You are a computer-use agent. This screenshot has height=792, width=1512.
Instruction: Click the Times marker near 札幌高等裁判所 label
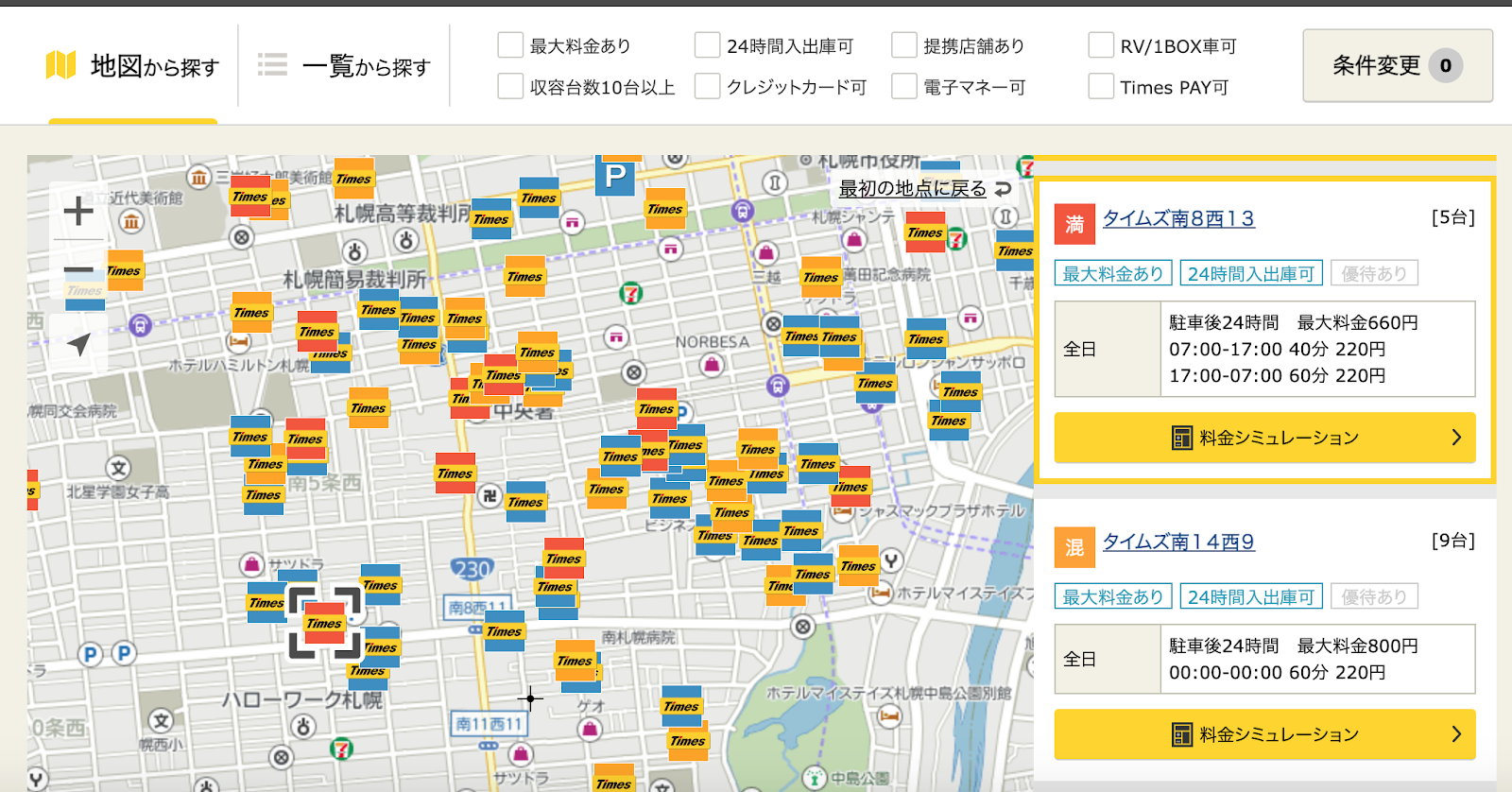point(491,218)
